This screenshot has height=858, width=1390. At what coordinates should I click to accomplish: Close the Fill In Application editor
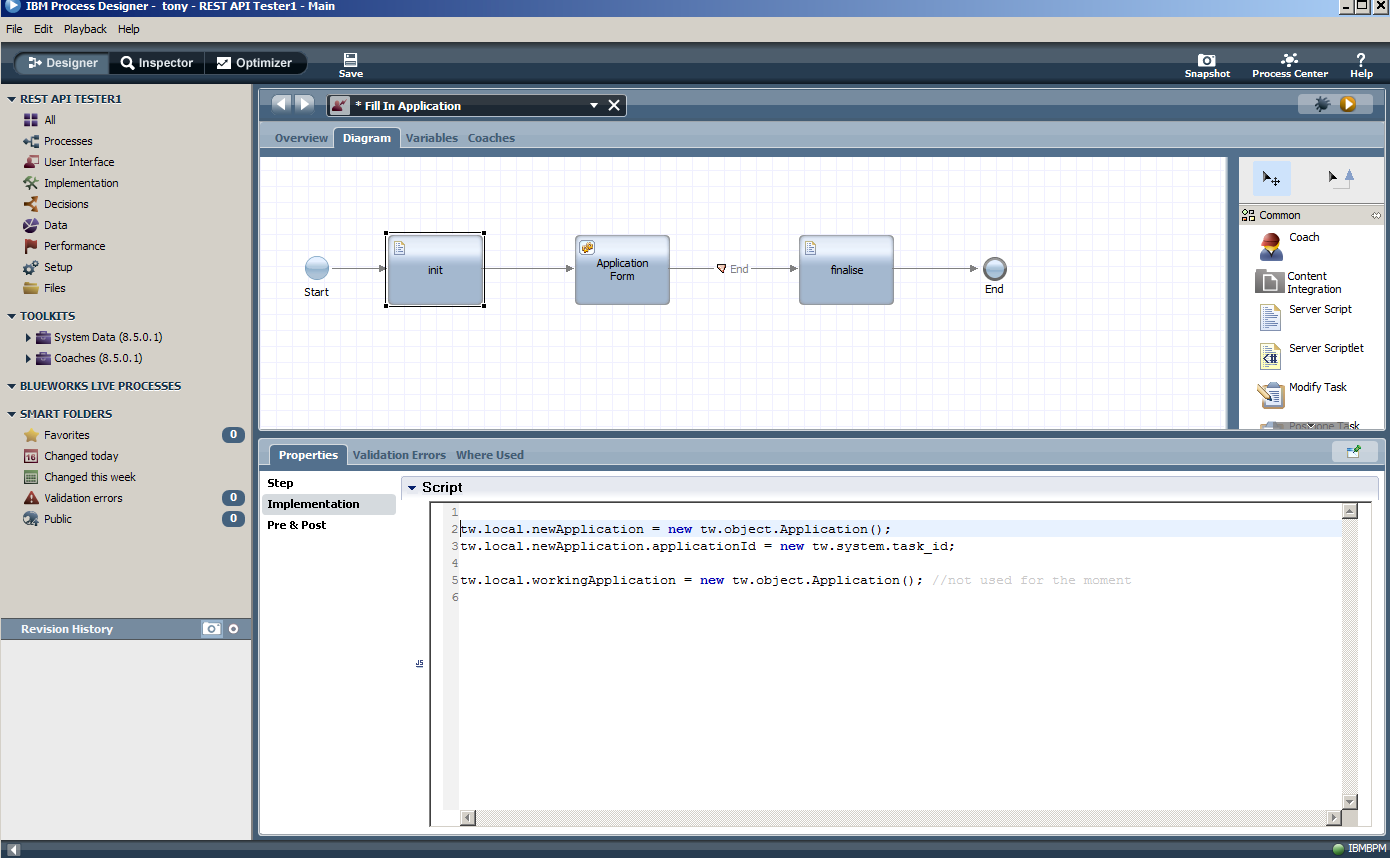(614, 105)
